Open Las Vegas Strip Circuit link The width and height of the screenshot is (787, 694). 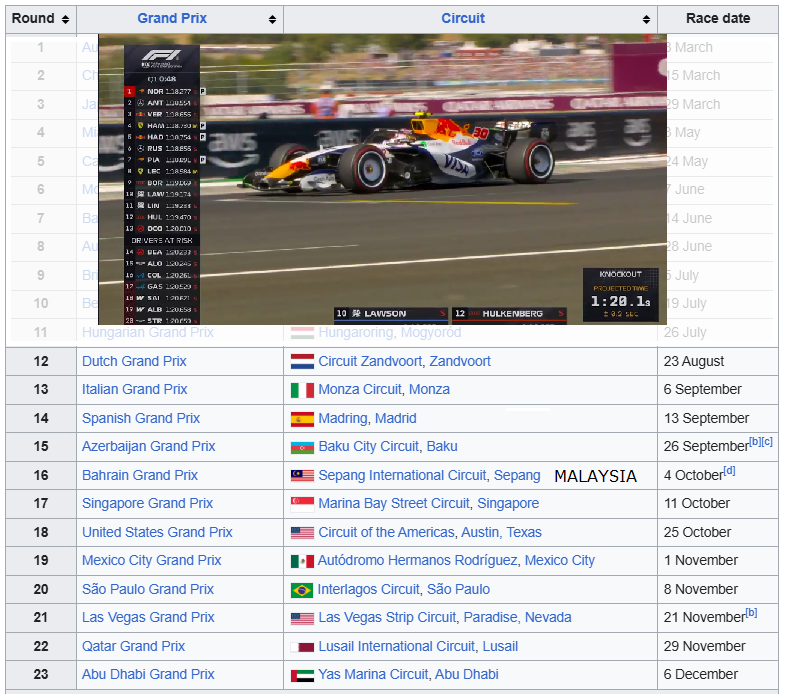point(387,617)
